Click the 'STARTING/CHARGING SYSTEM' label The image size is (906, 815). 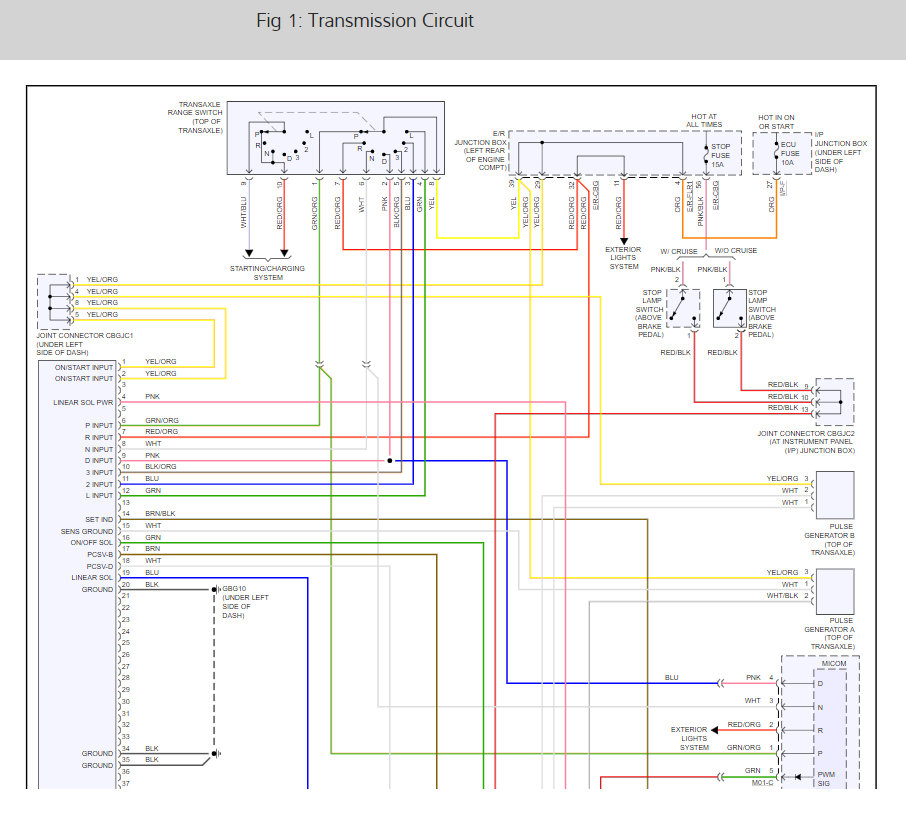(267, 273)
